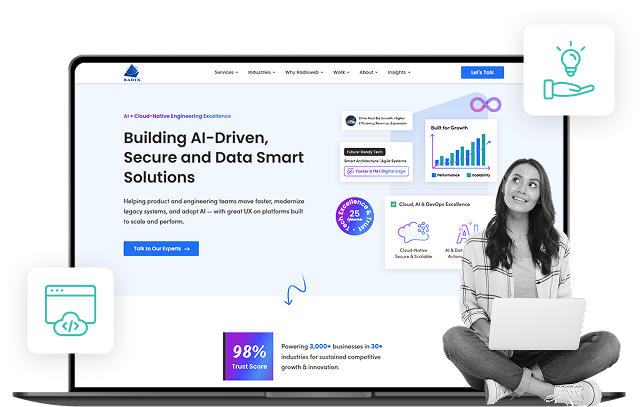644x407 pixels.
Task: Open the Why Radixweb dropdown
Action: (304, 72)
